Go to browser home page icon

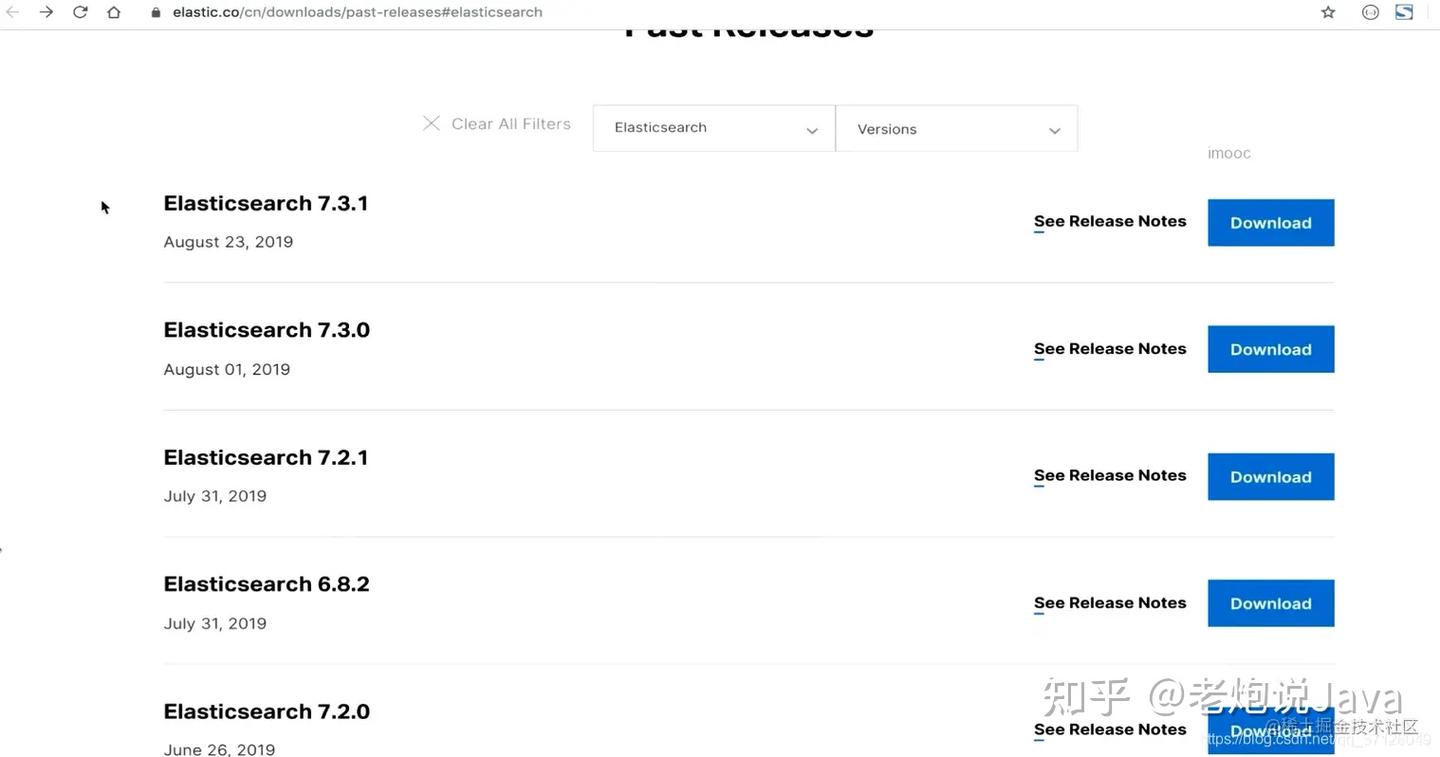(x=114, y=12)
